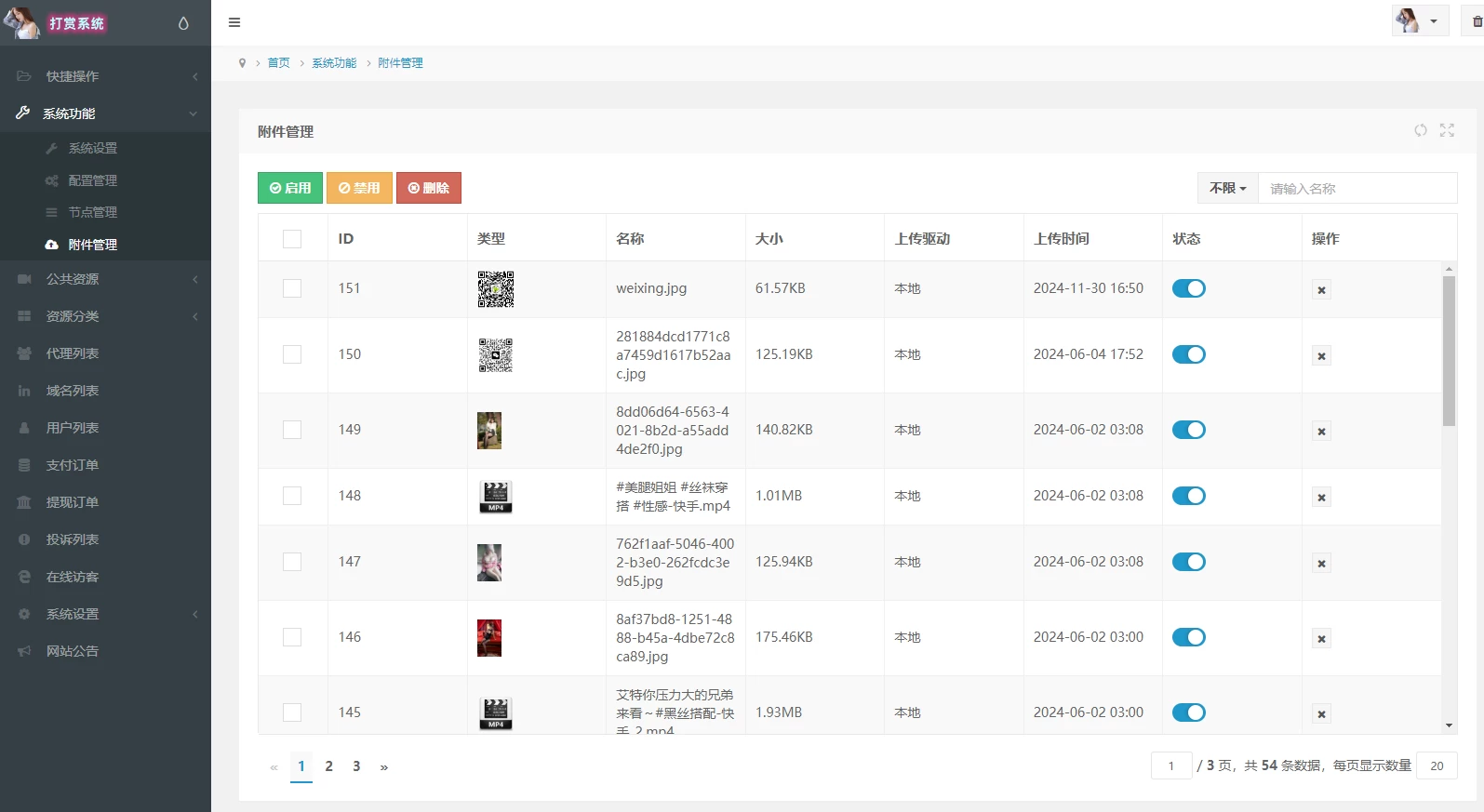Image resolution: width=1484 pixels, height=812 pixels.
Task: Remove attachment 146 with its x icon
Action: pos(1321,639)
